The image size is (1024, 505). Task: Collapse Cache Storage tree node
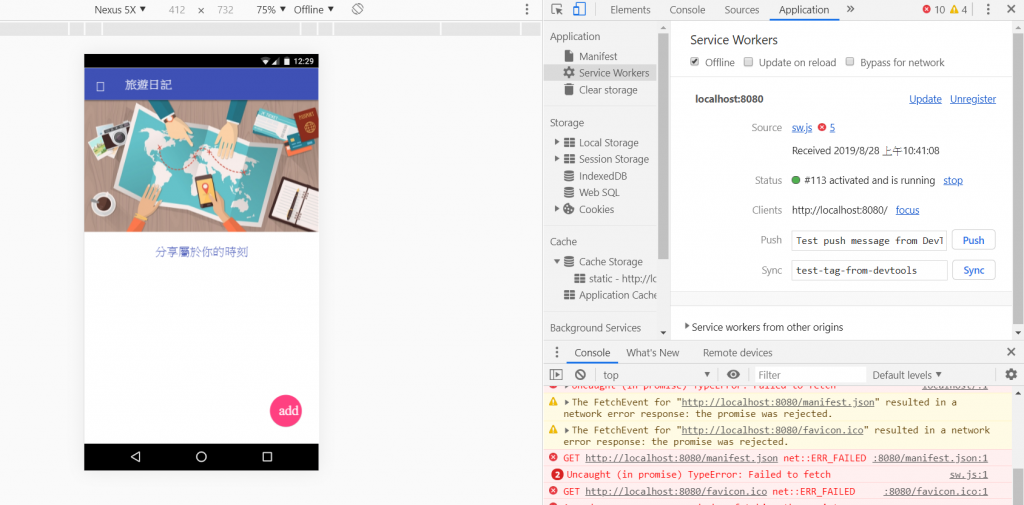(556, 261)
